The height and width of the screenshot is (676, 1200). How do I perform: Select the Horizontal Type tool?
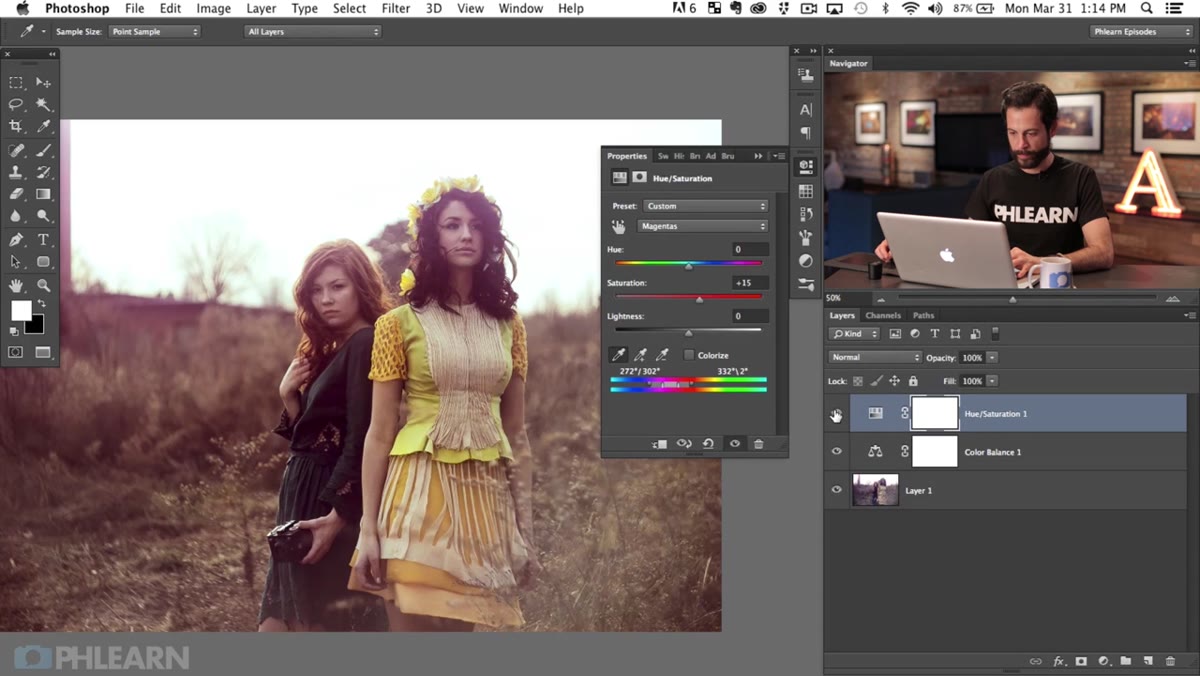click(43, 240)
